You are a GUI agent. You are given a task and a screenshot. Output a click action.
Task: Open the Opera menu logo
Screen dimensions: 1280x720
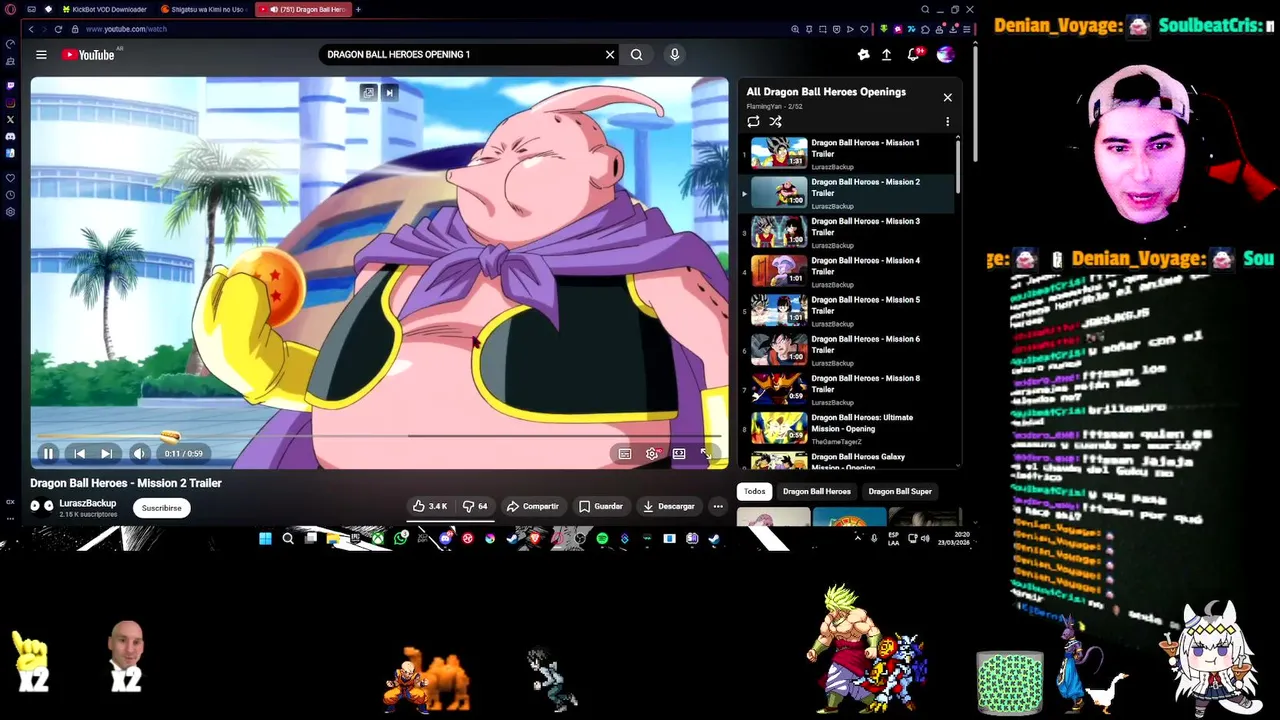coord(10,9)
